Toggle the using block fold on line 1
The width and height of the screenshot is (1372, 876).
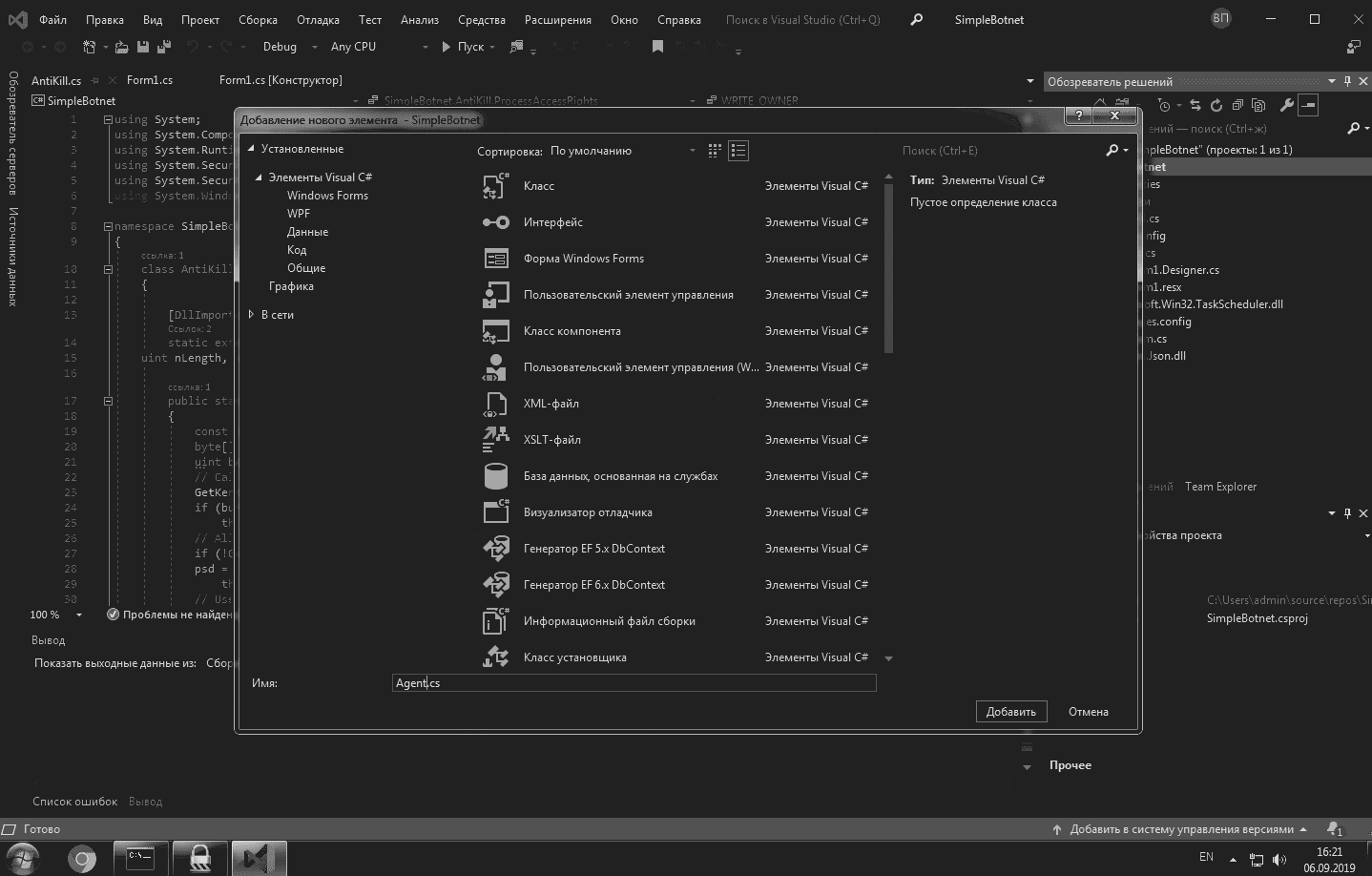(x=108, y=120)
